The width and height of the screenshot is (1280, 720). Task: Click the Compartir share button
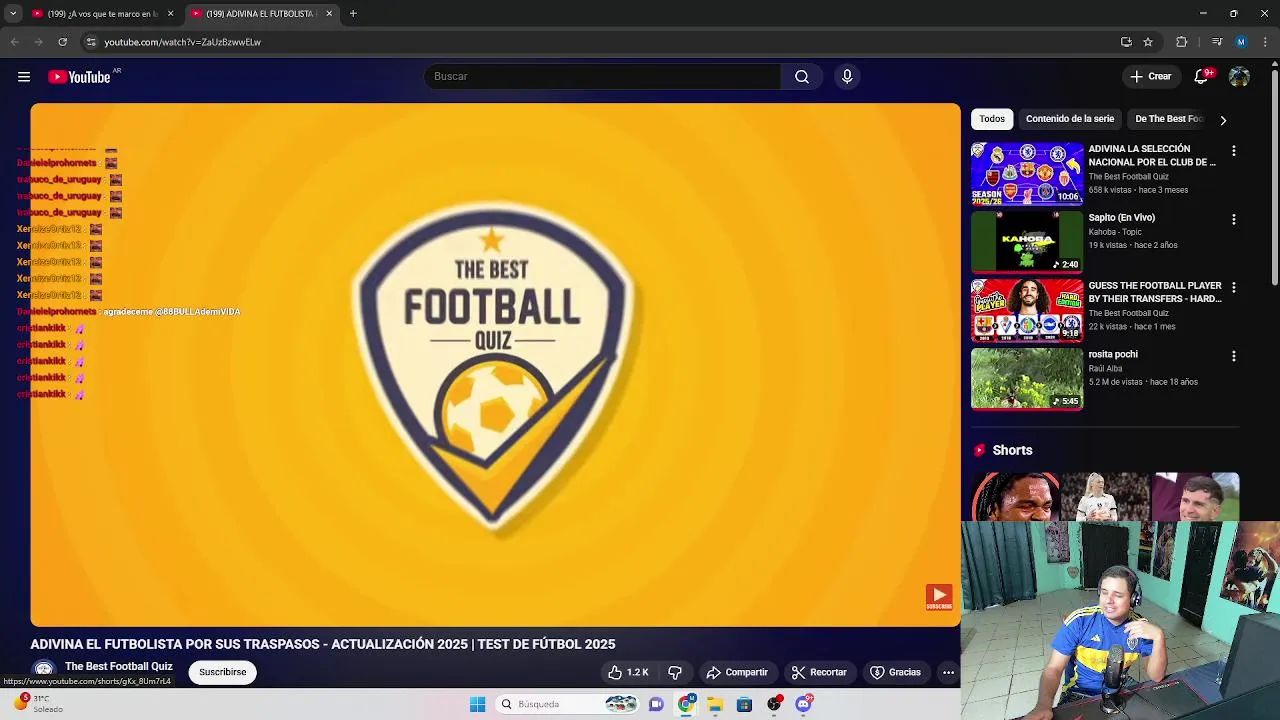click(x=737, y=672)
